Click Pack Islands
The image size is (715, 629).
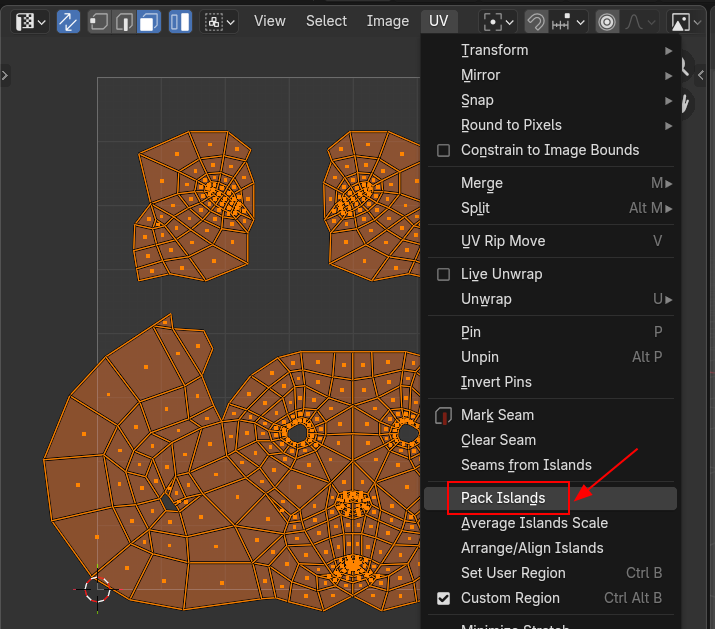[550, 499]
